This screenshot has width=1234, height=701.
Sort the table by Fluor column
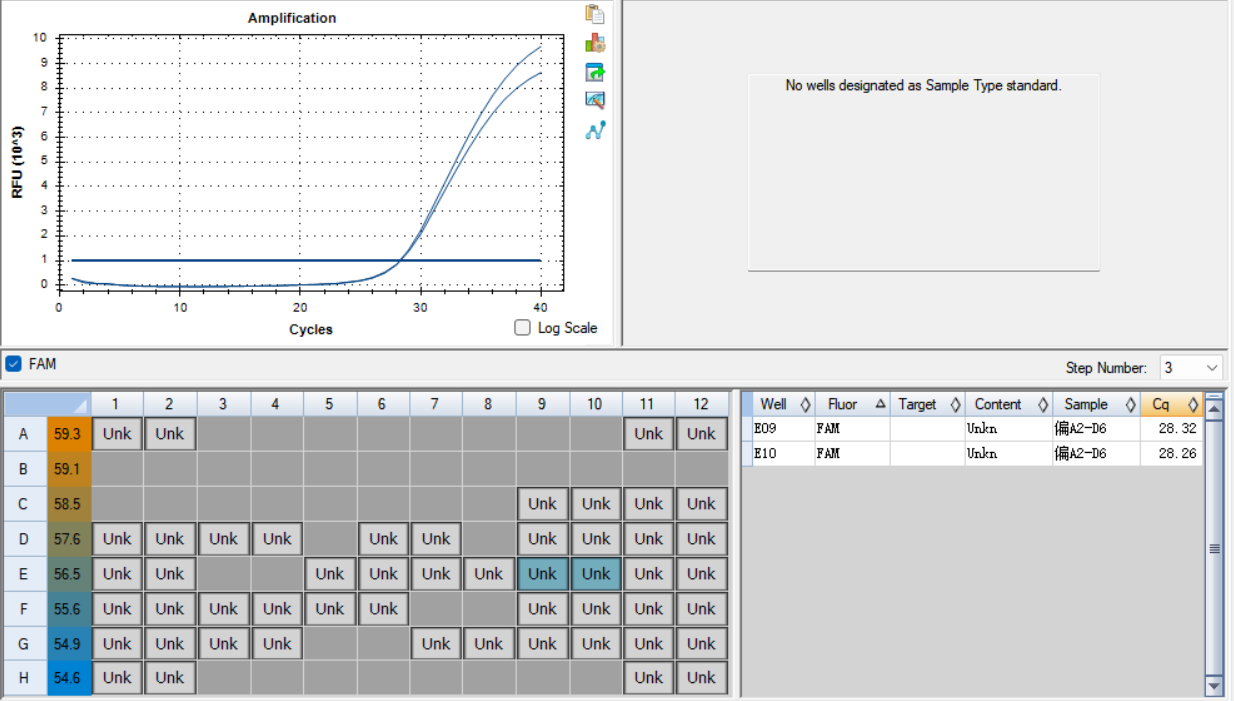coord(852,404)
